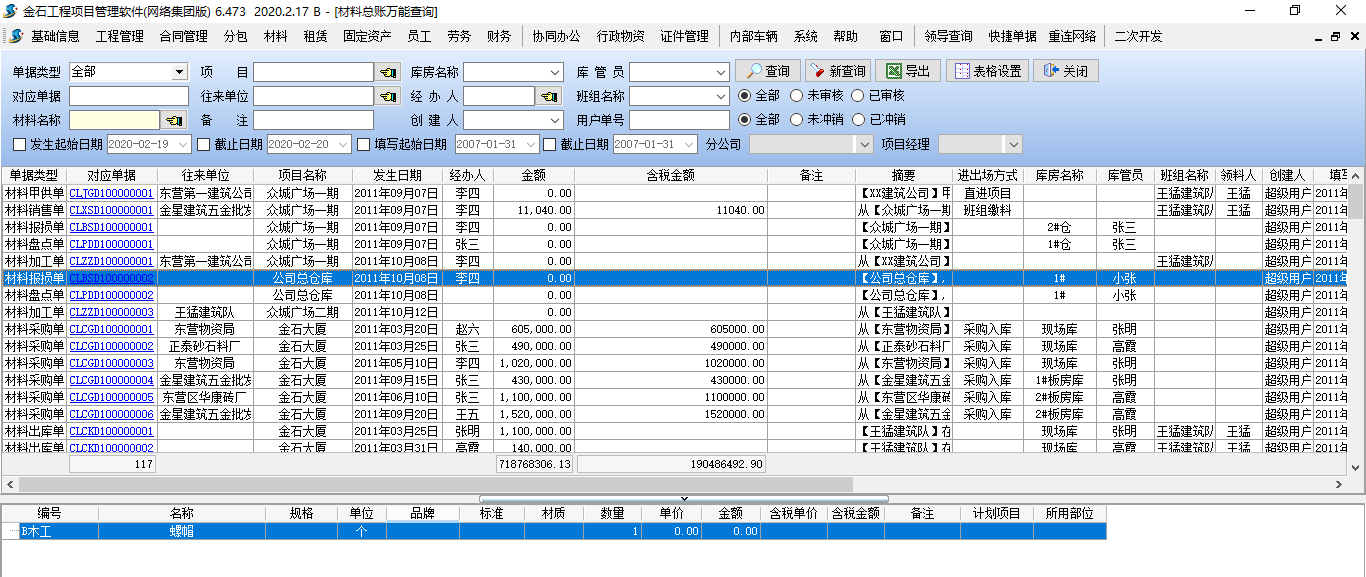
Task: Export the results with 导出
Action: coord(908,71)
